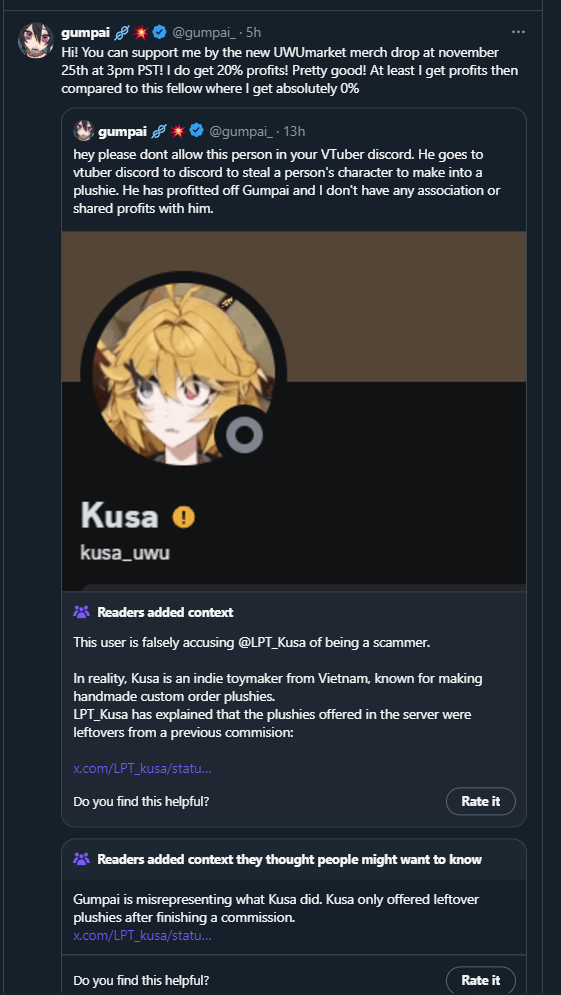Image resolution: width=561 pixels, height=995 pixels.
Task: Click the red spark emoji by gumpai name
Action: pos(142,32)
